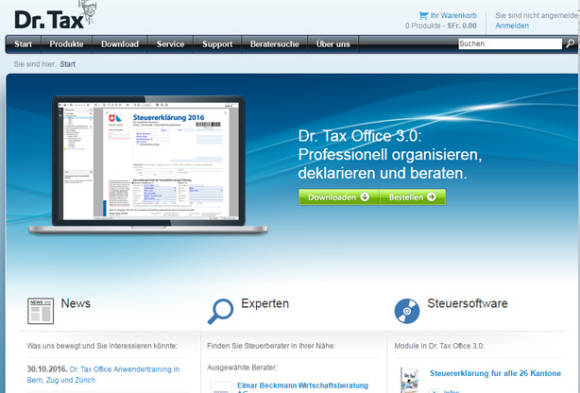This screenshot has width=580, height=393.
Task: Click the Anmelden link
Action: pos(512,26)
